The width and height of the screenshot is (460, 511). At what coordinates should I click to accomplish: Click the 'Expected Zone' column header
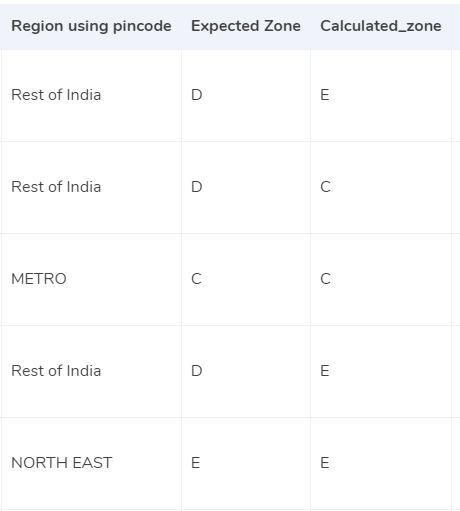246,26
